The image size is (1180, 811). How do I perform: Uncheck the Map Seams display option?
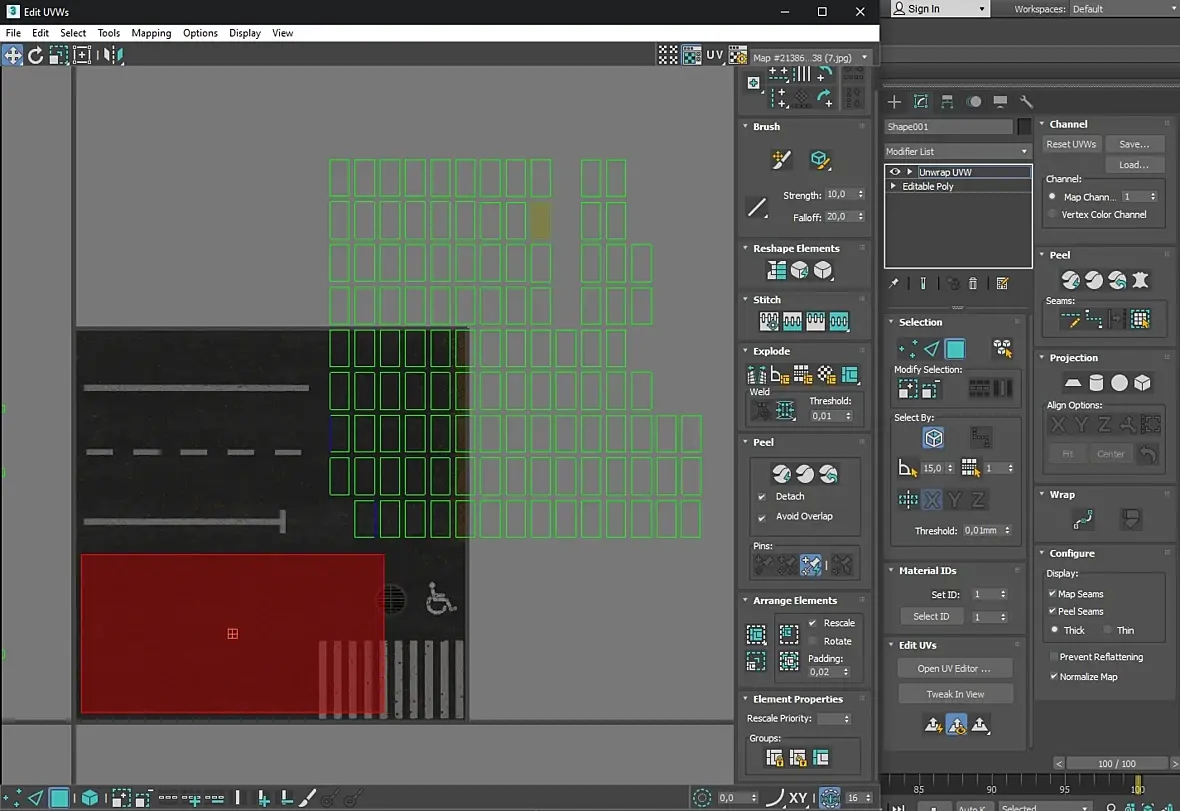point(1052,594)
